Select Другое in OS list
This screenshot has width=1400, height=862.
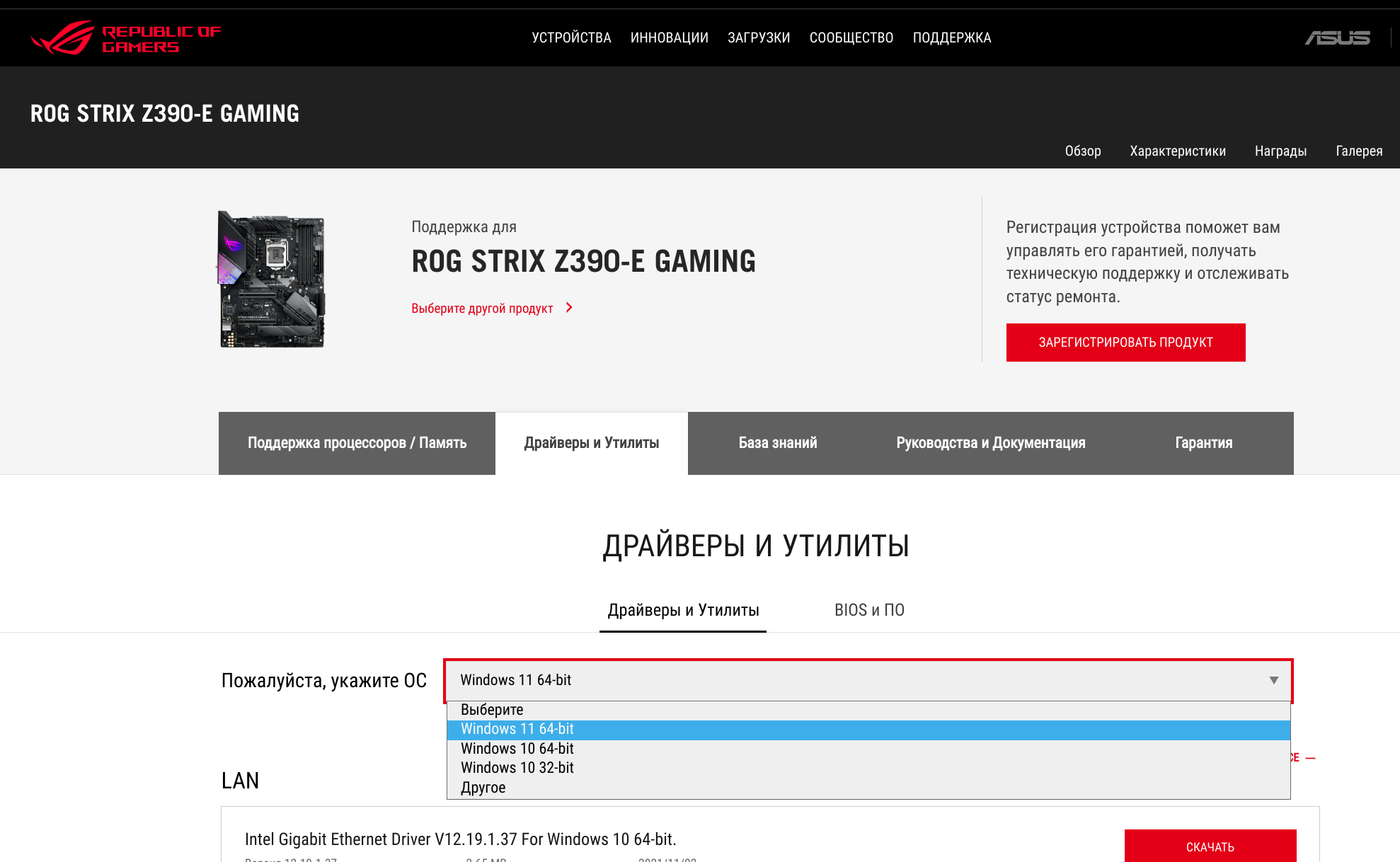483,788
